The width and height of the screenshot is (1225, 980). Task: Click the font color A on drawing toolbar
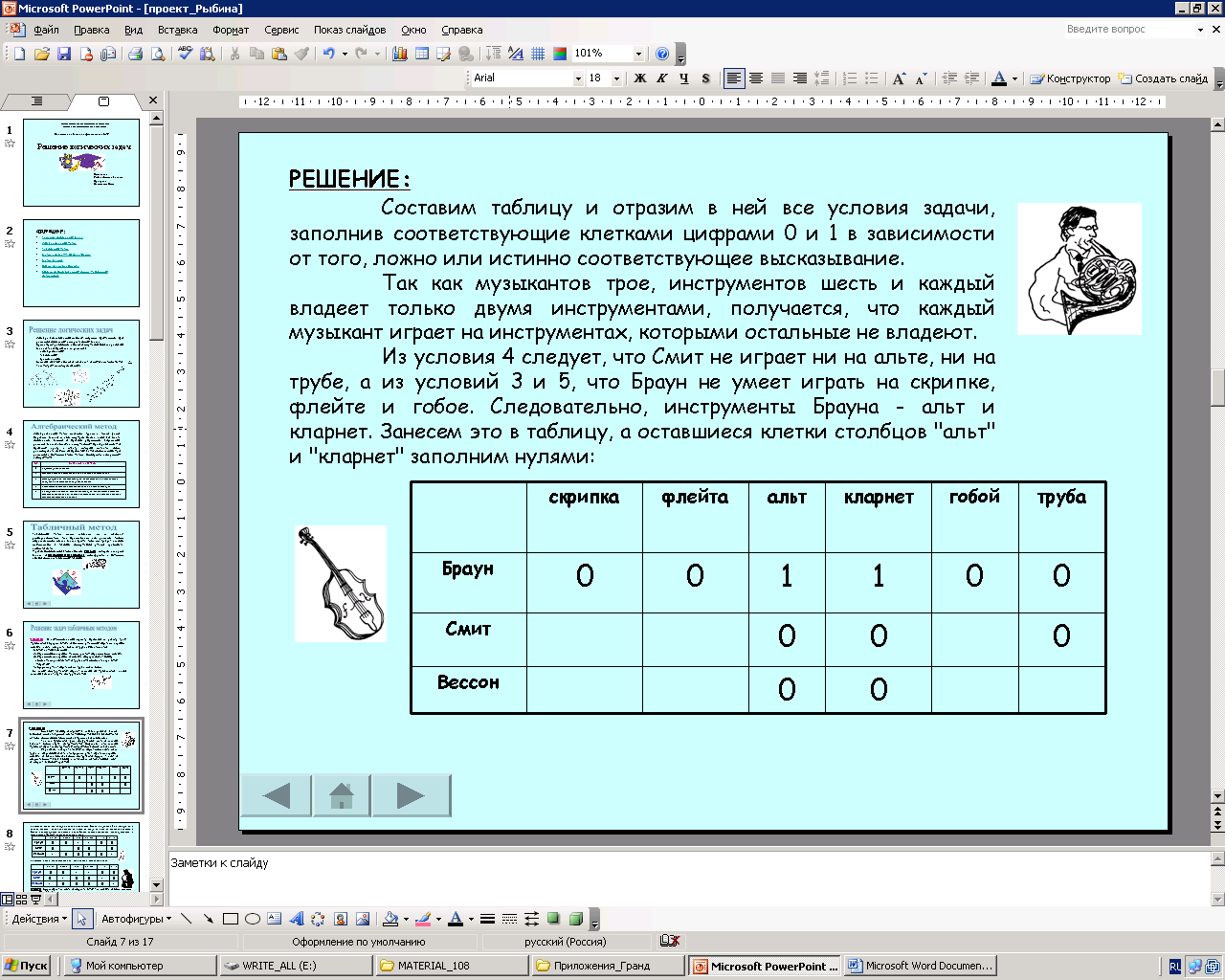tap(456, 919)
